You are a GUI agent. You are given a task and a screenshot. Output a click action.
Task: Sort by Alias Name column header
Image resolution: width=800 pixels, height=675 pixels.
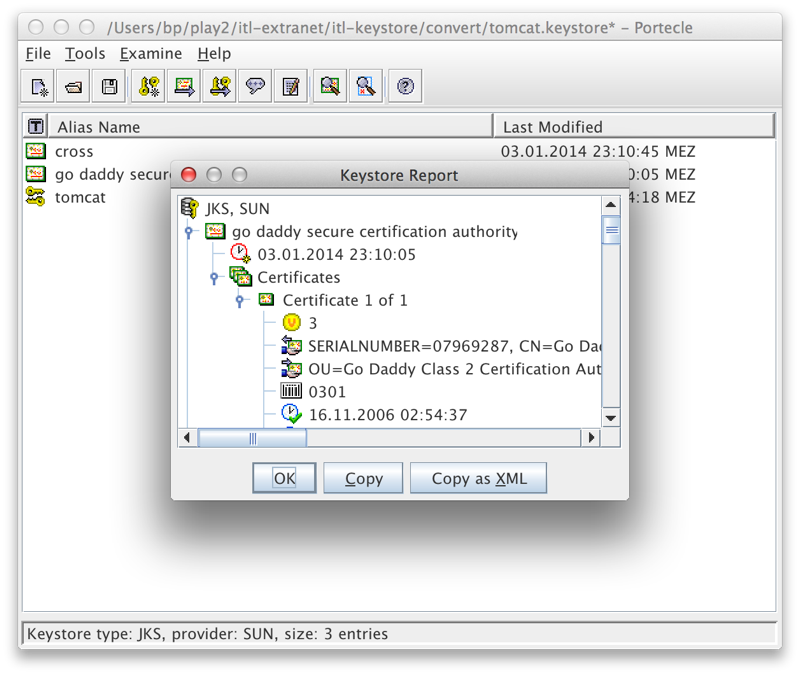270,127
